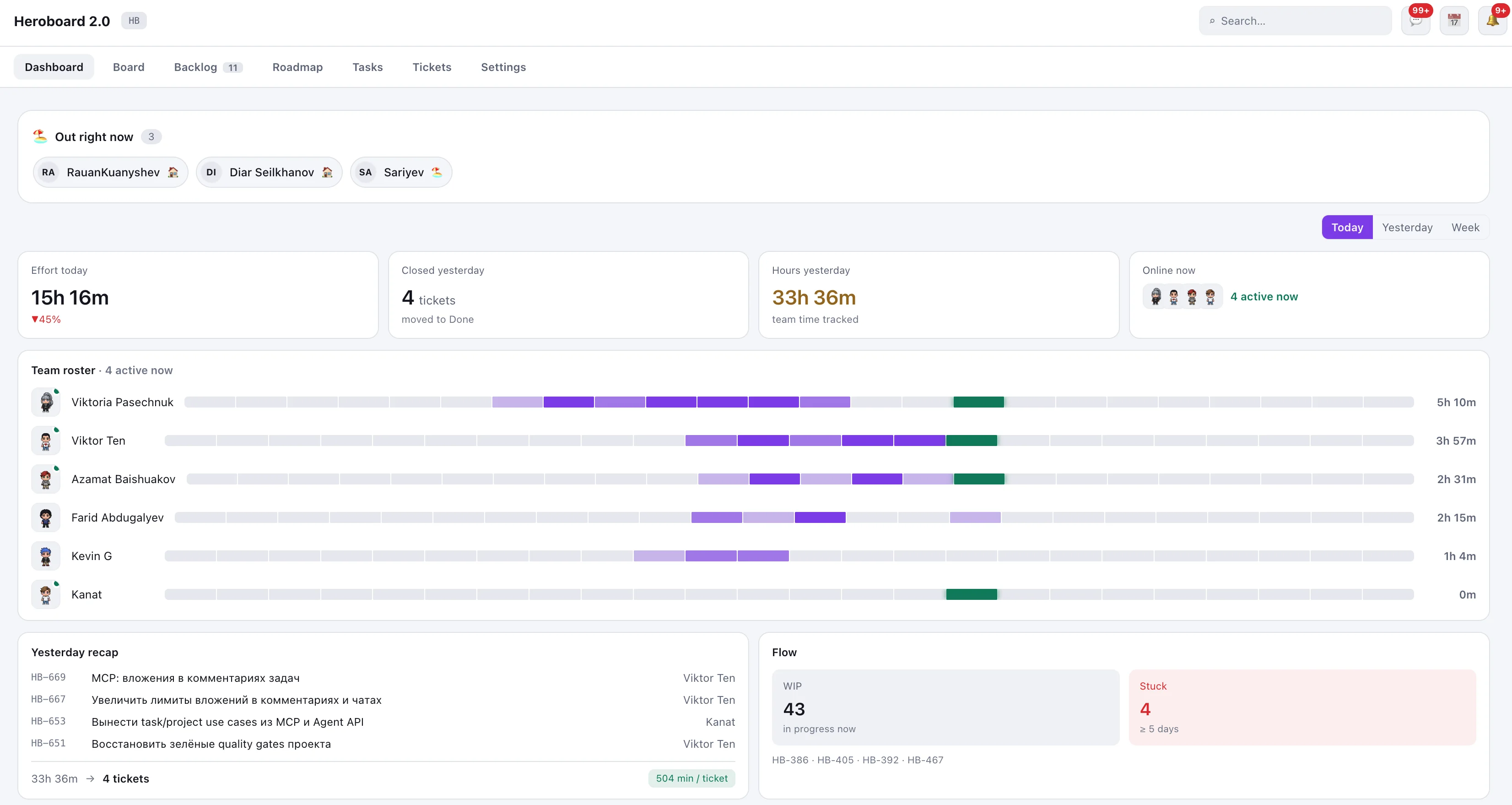Click Kanat's 0m total
1512x805 pixels.
coord(1468,594)
